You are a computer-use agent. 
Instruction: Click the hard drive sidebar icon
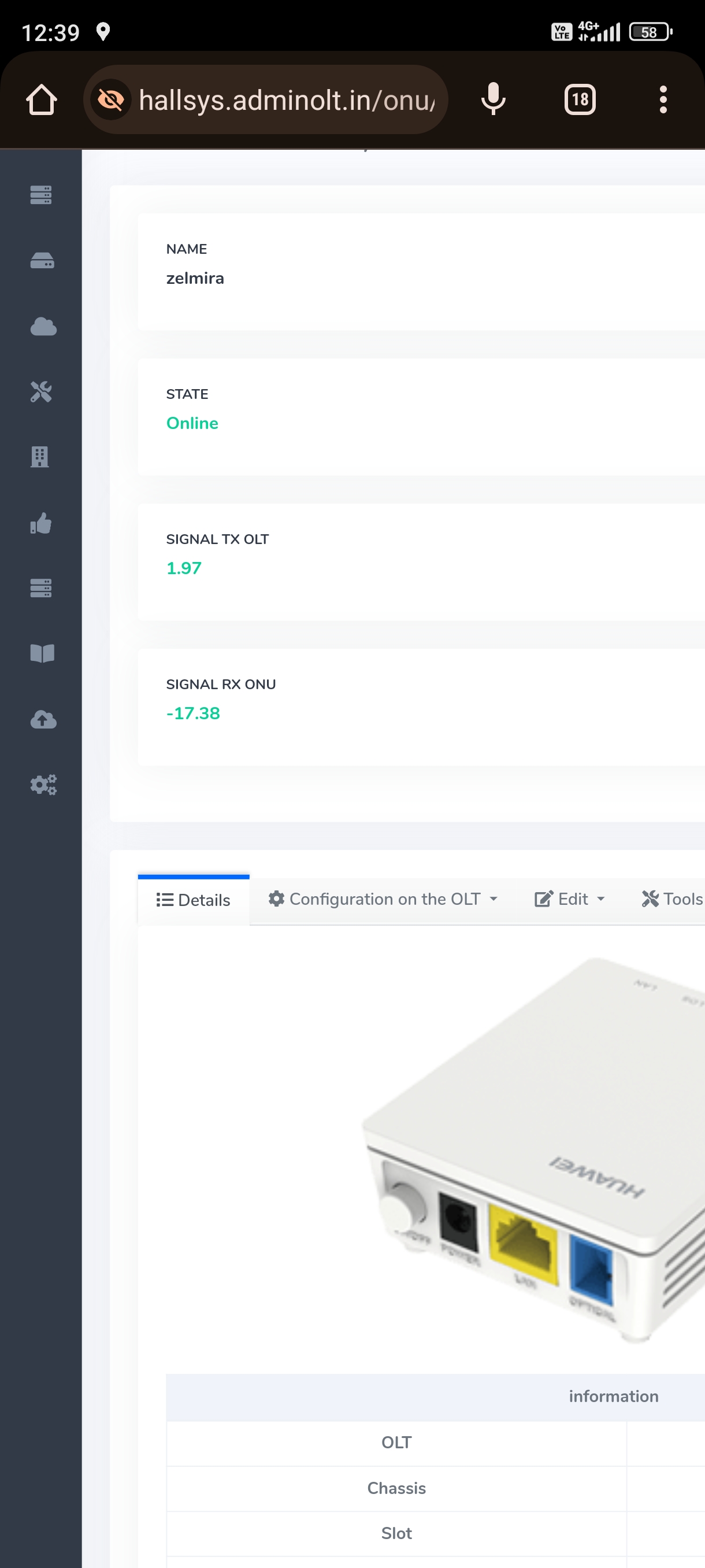tap(42, 261)
